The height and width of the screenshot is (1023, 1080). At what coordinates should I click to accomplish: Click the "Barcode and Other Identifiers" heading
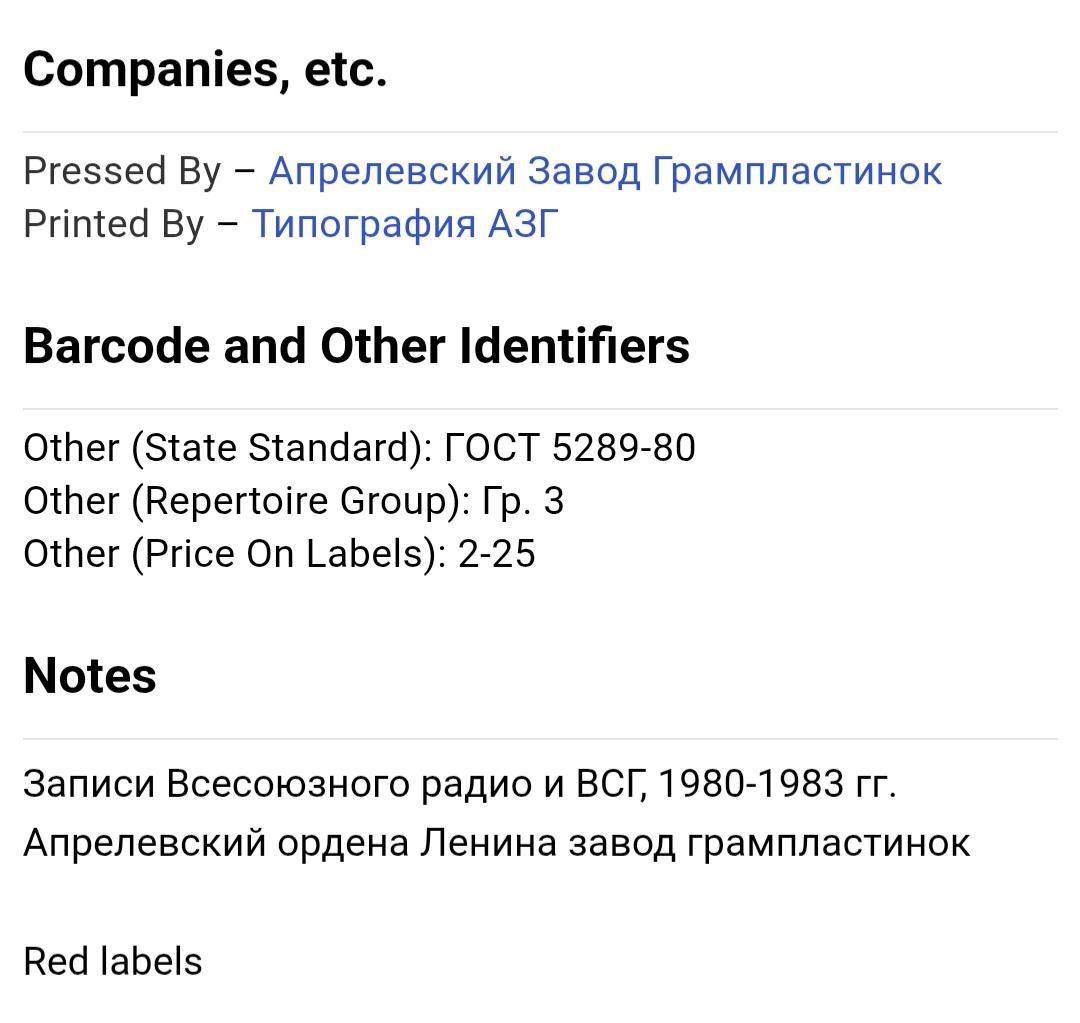click(x=356, y=346)
